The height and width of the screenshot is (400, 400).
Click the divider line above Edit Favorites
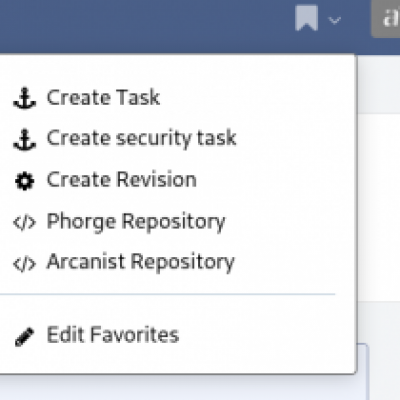pos(167,294)
